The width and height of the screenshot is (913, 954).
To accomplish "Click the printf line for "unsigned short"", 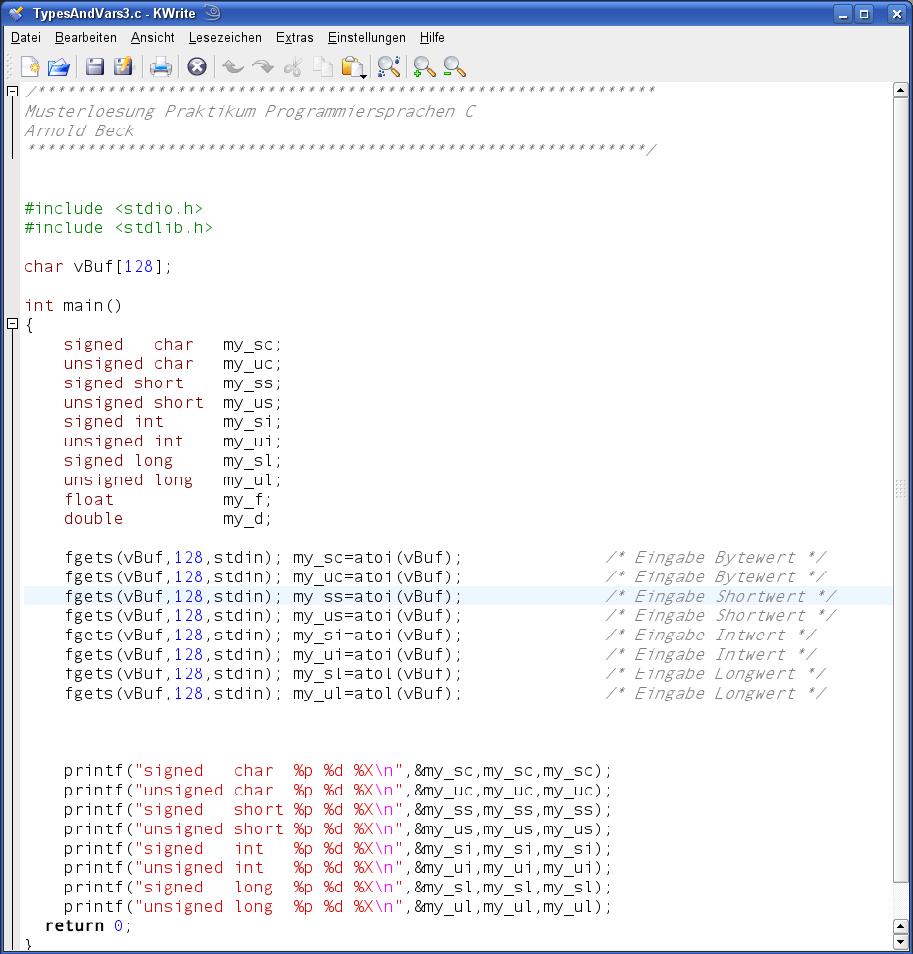I will 338,830.
